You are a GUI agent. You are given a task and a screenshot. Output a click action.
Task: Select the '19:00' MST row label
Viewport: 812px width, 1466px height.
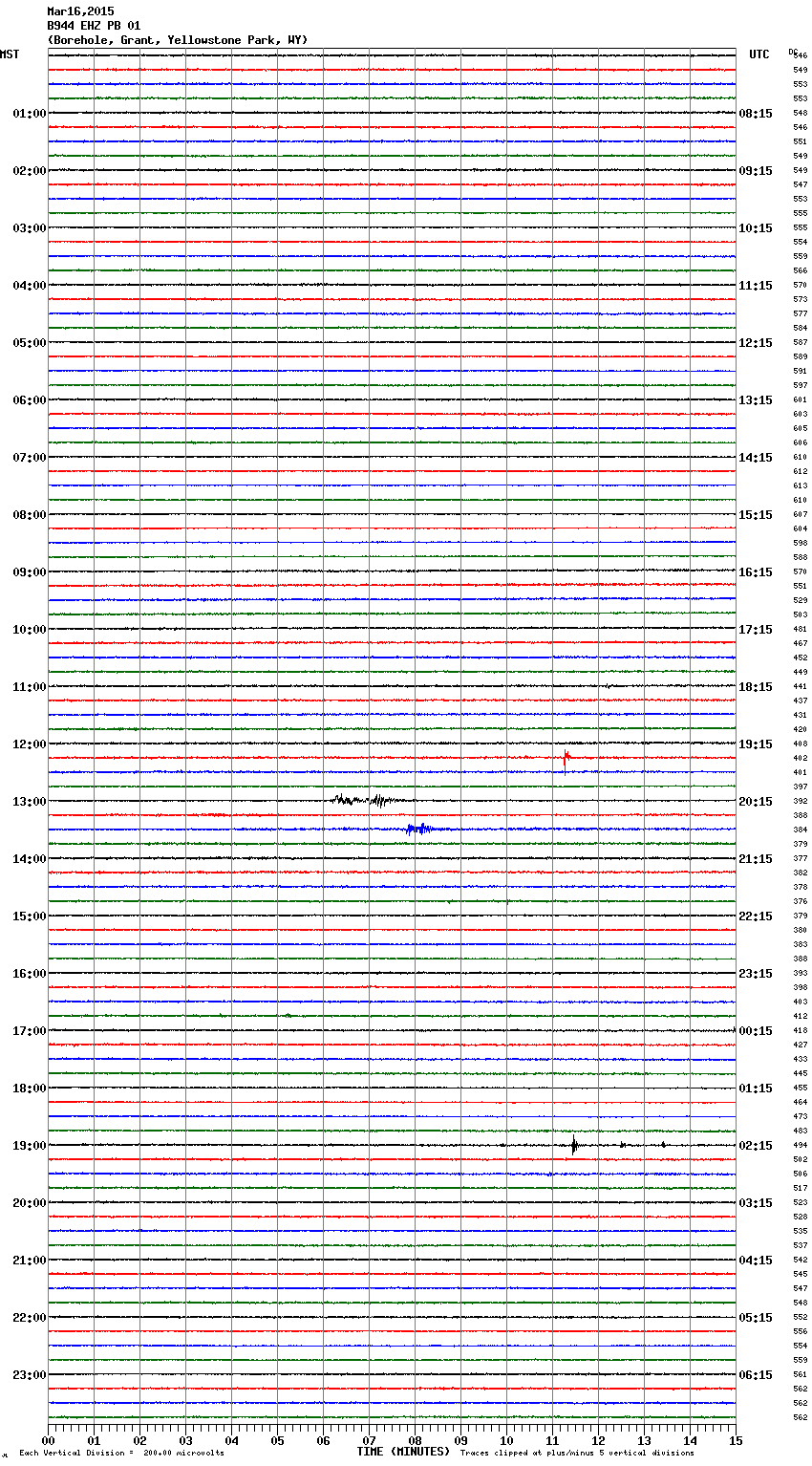click(x=30, y=1146)
